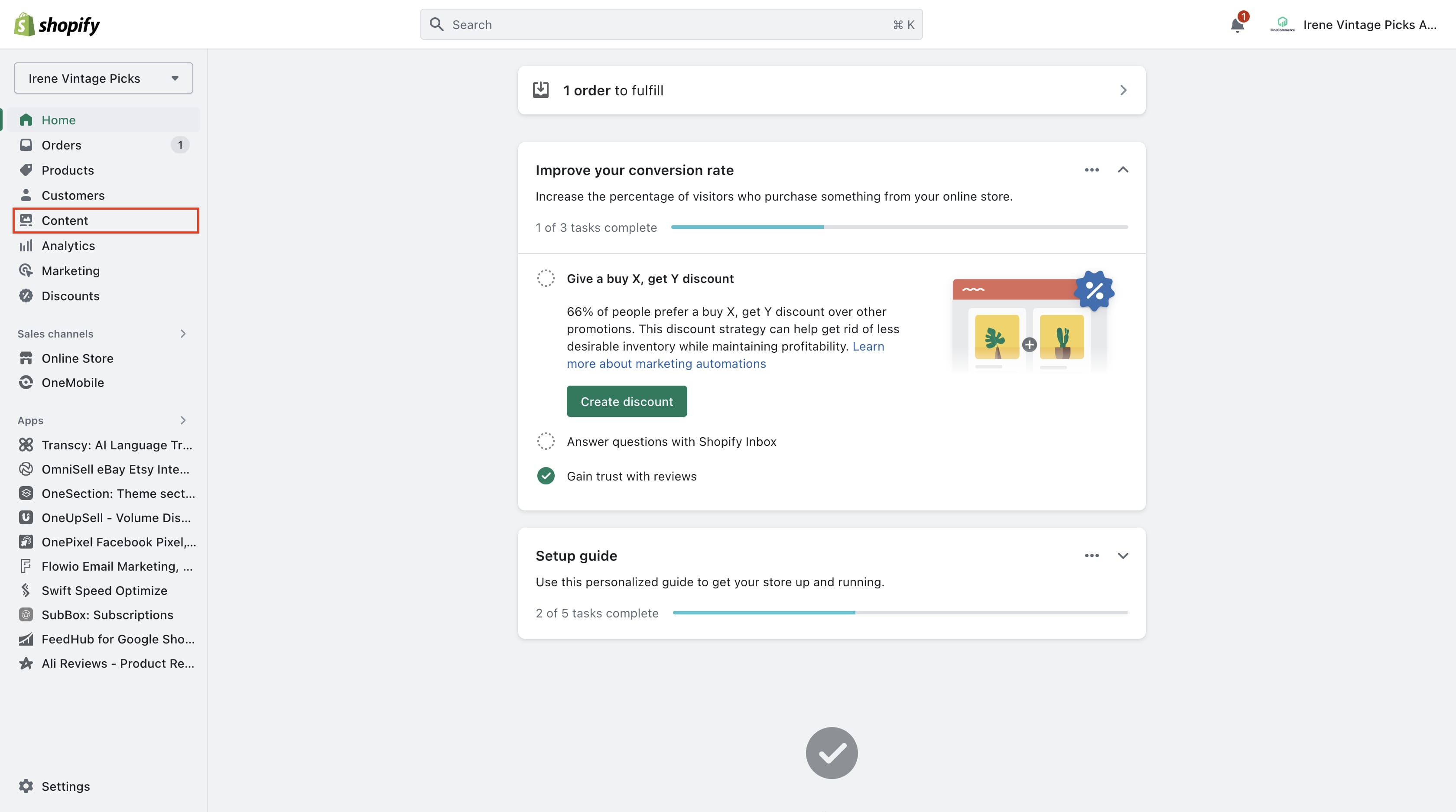Click the Discounts icon in sidebar
Viewport: 1456px width, 812px height.
point(26,296)
